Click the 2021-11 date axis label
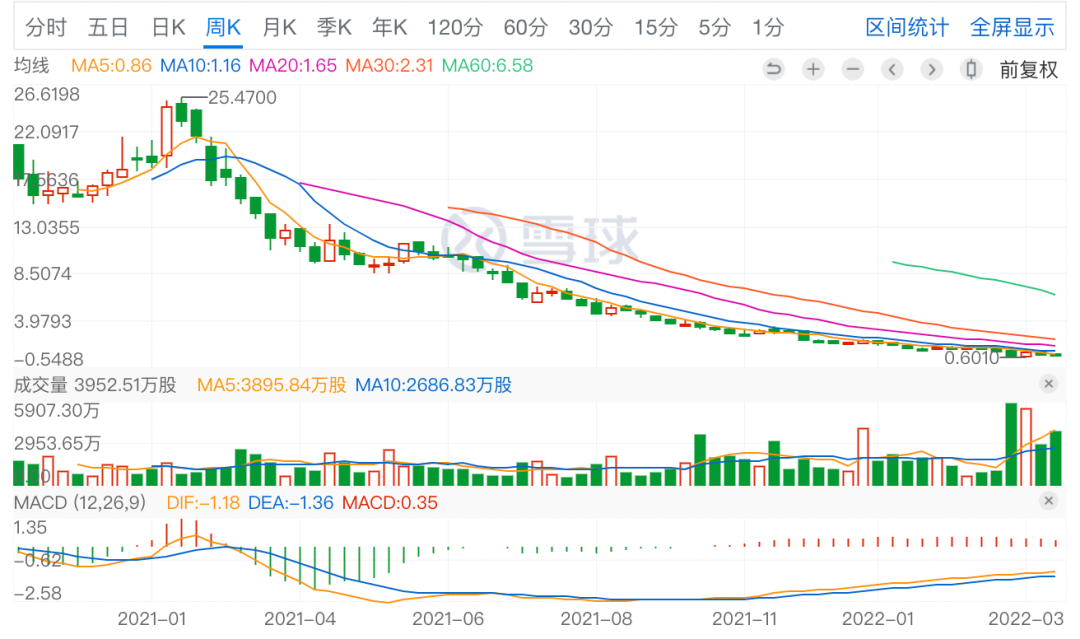The height and width of the screenshot is (639, 1080). pos(744,618)
